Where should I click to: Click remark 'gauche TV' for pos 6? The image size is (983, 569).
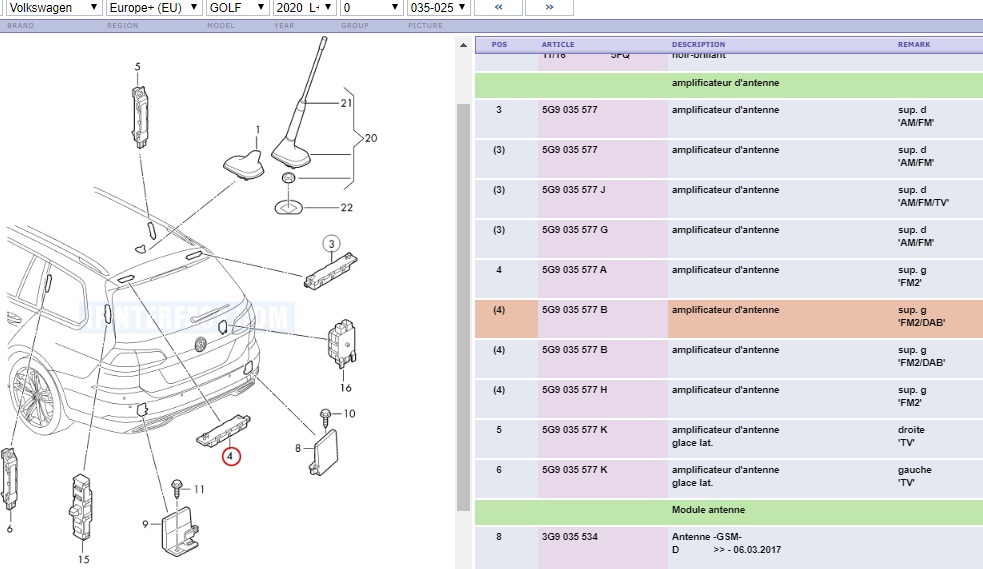point(914,476)
